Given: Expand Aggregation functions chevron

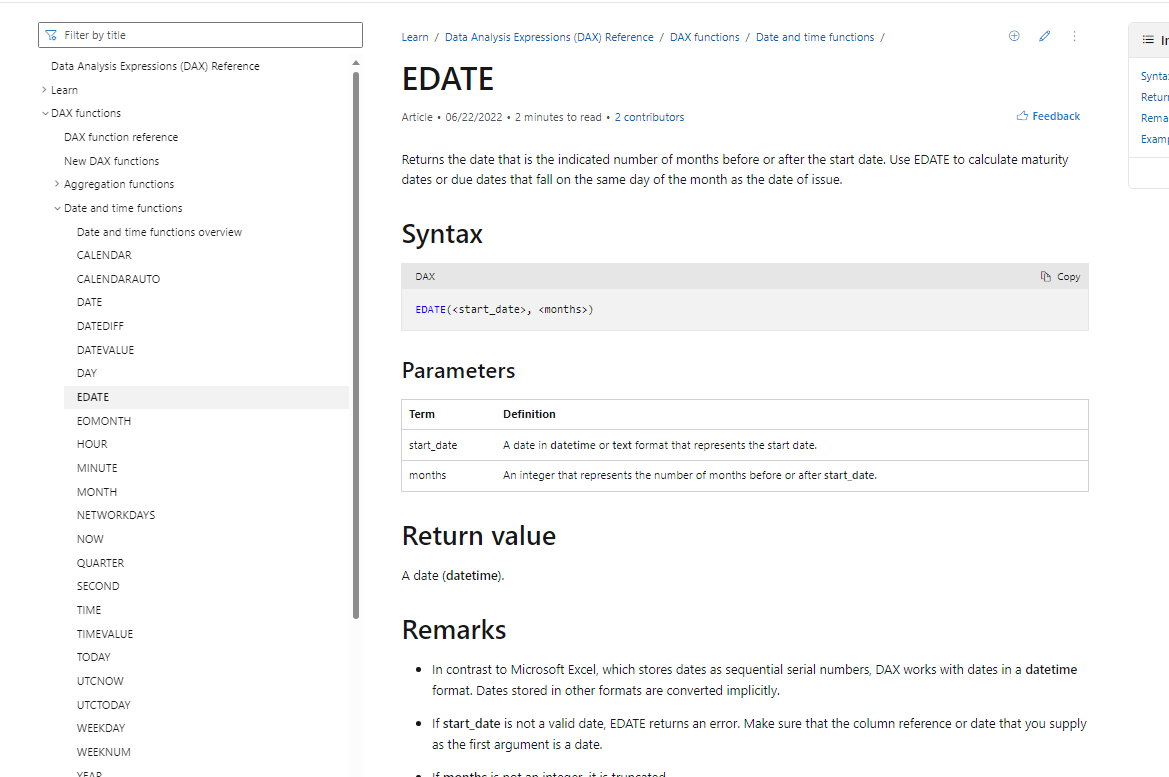Looking at the screenshot, I should coord(57,184).
